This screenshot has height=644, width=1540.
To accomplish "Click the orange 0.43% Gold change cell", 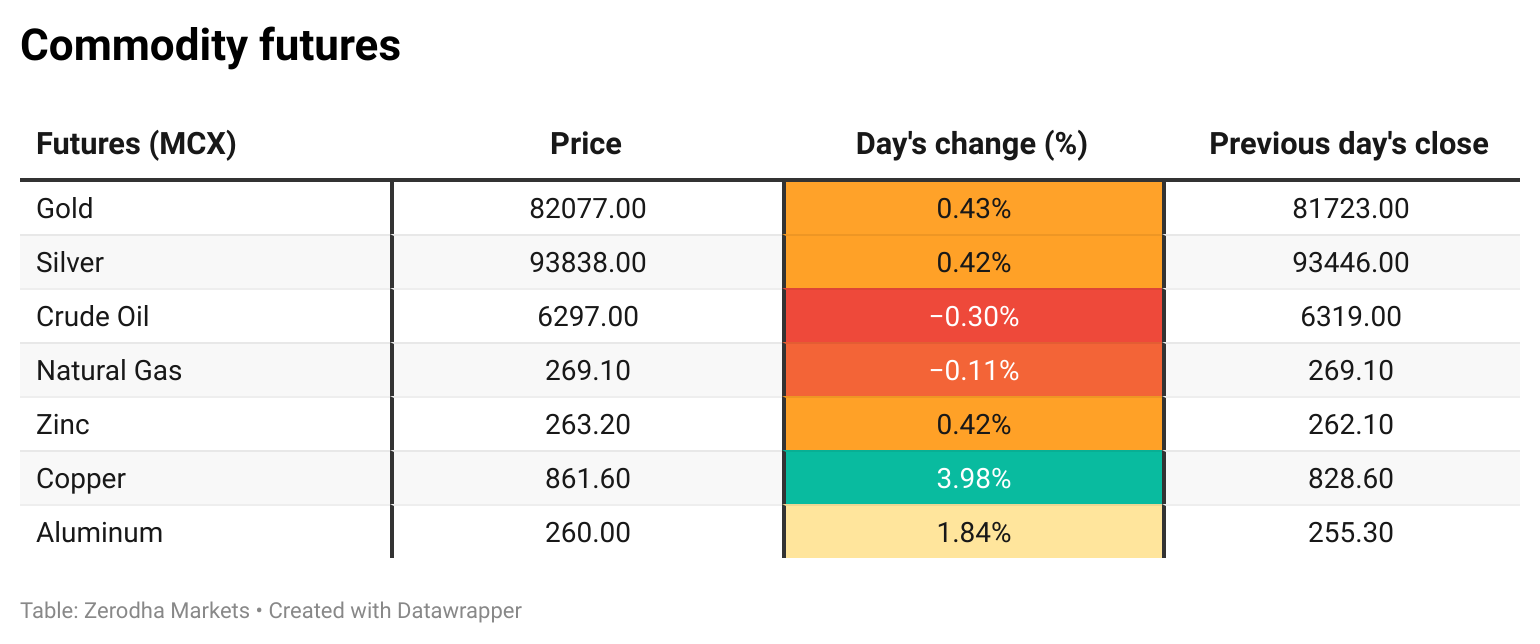I will pyautogui.click(x=974, y=208).
